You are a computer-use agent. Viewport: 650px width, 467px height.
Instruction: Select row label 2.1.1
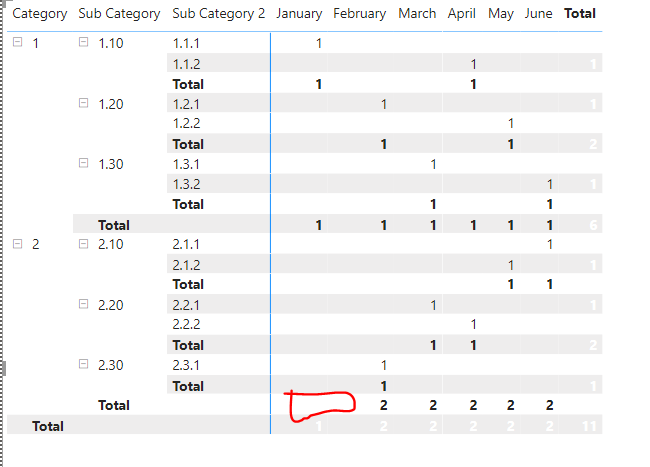click(186, 244)
